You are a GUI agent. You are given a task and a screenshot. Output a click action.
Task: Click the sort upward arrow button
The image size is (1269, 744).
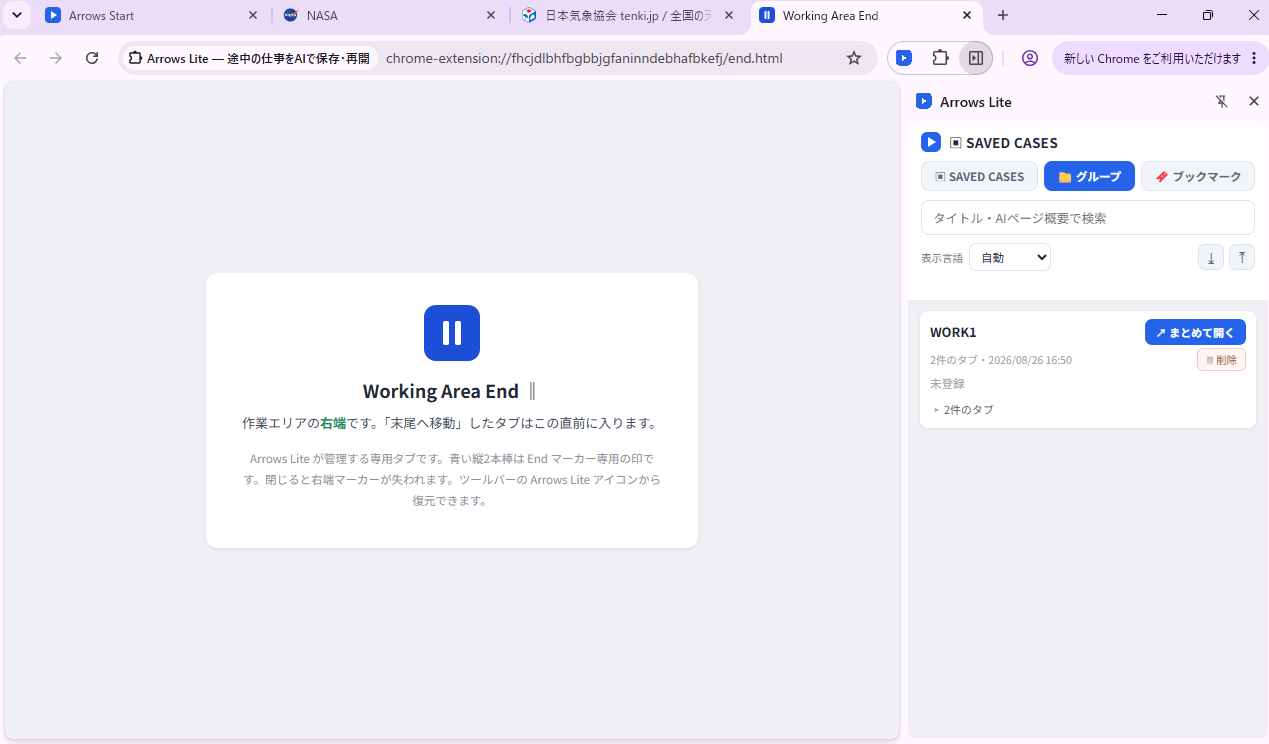tap(1241, 257)
